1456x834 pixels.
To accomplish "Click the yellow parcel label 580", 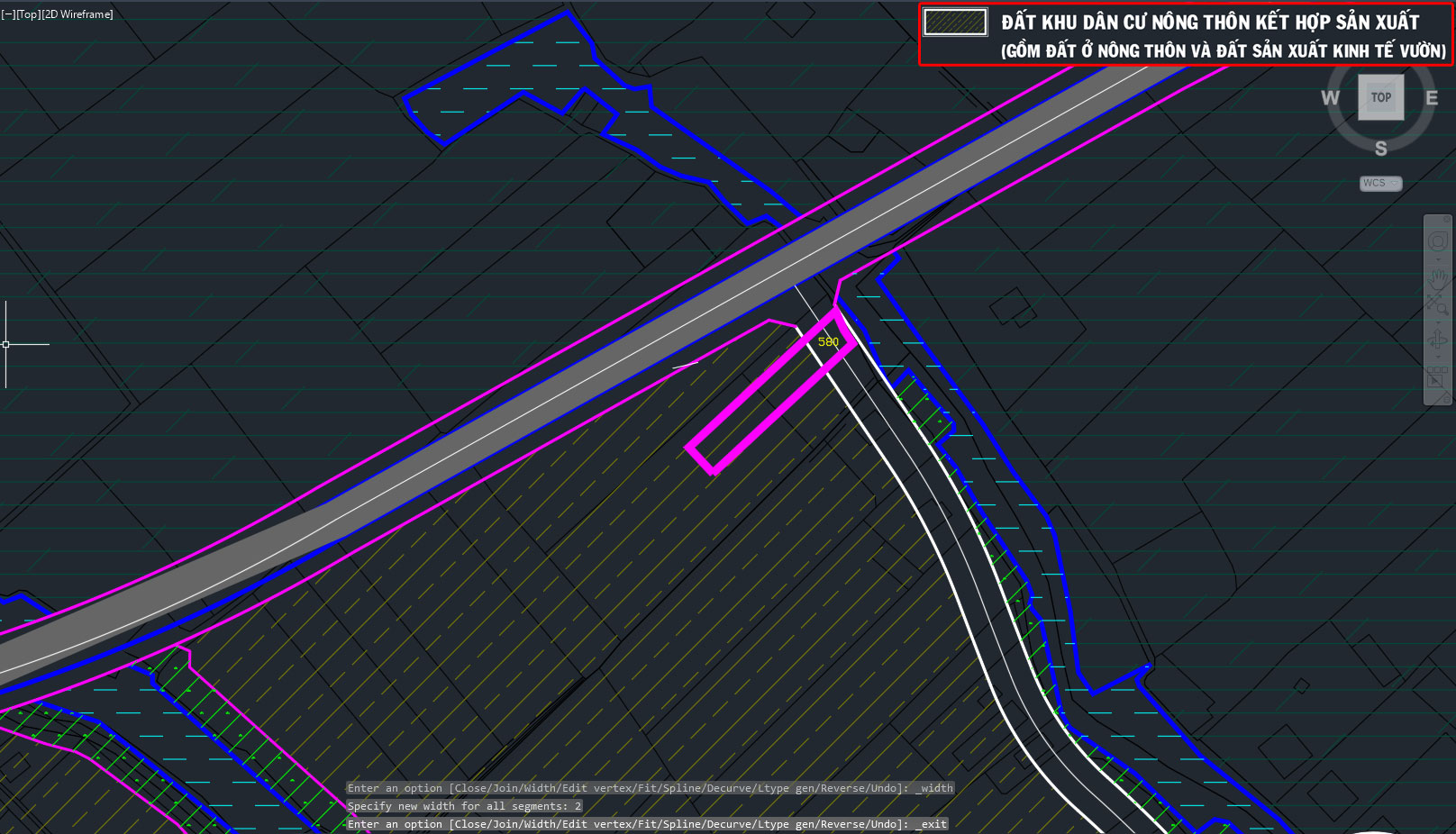I will point(828,342).
